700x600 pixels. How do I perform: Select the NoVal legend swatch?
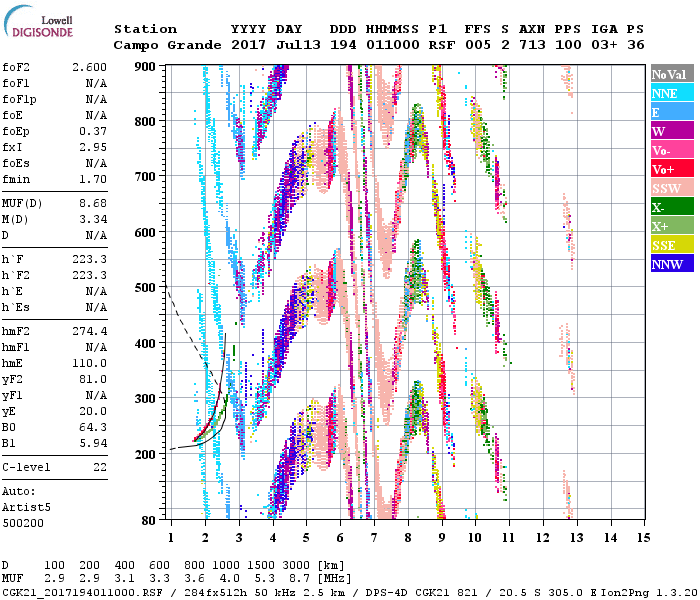(670, 74)
